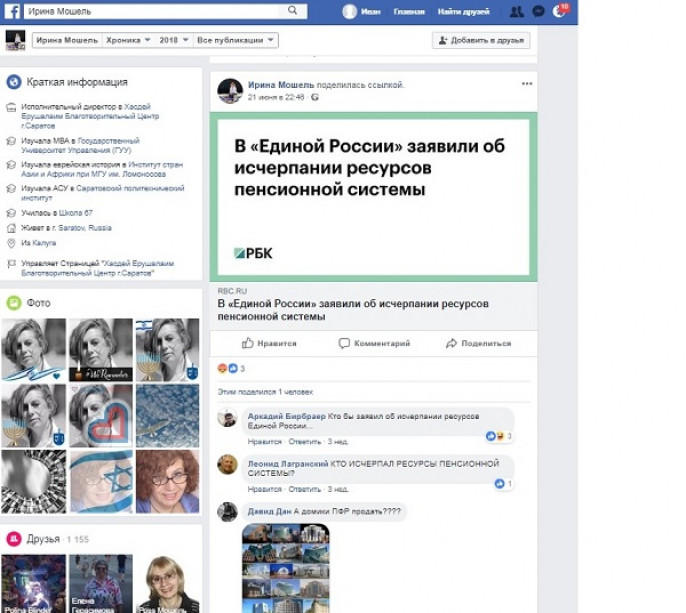Click the search magnifier icon

point(292,11)
